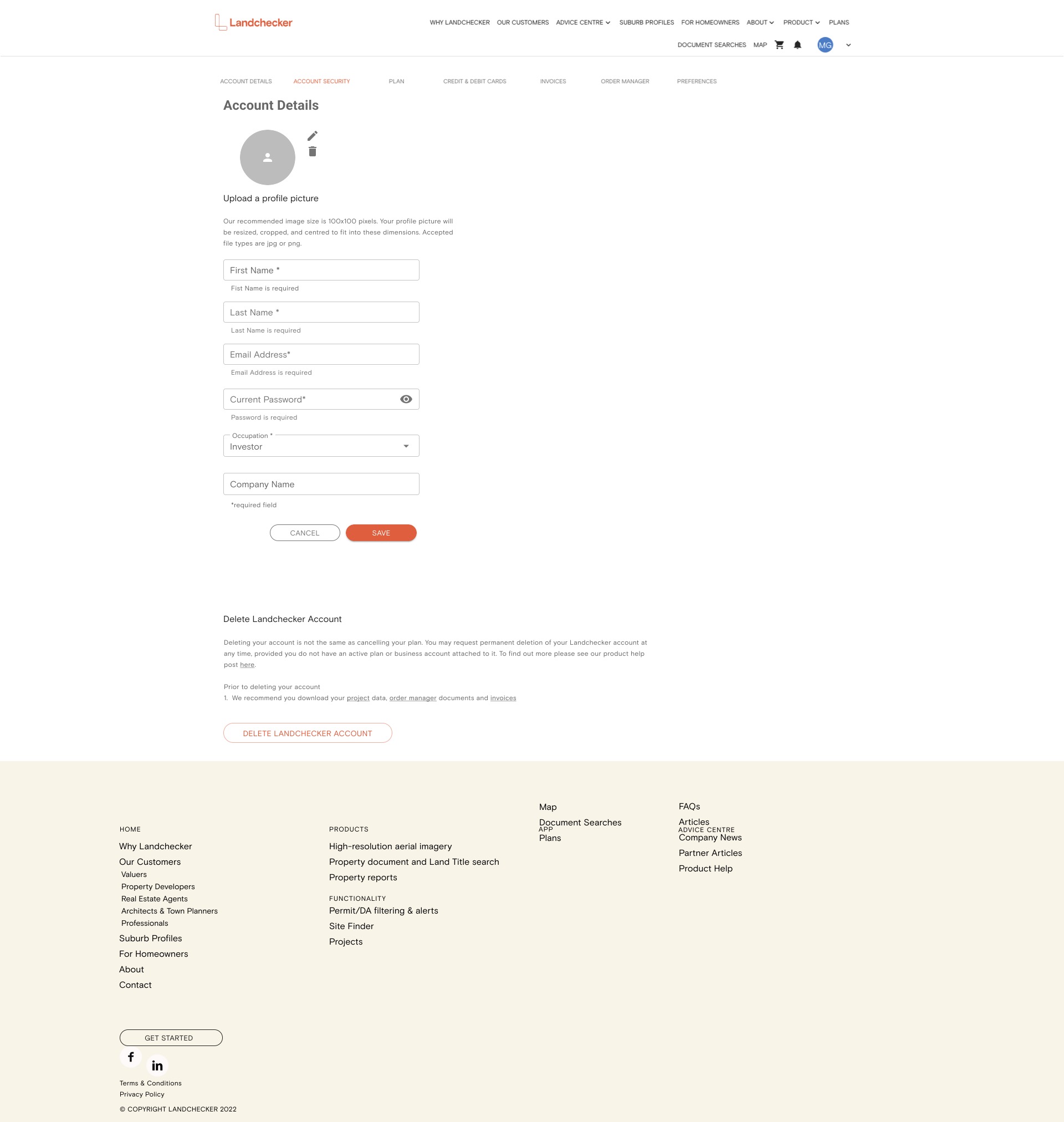The image size is (1064, 1122).
Task: Open footer Property Developers link
Action: (x=158, y=886)
